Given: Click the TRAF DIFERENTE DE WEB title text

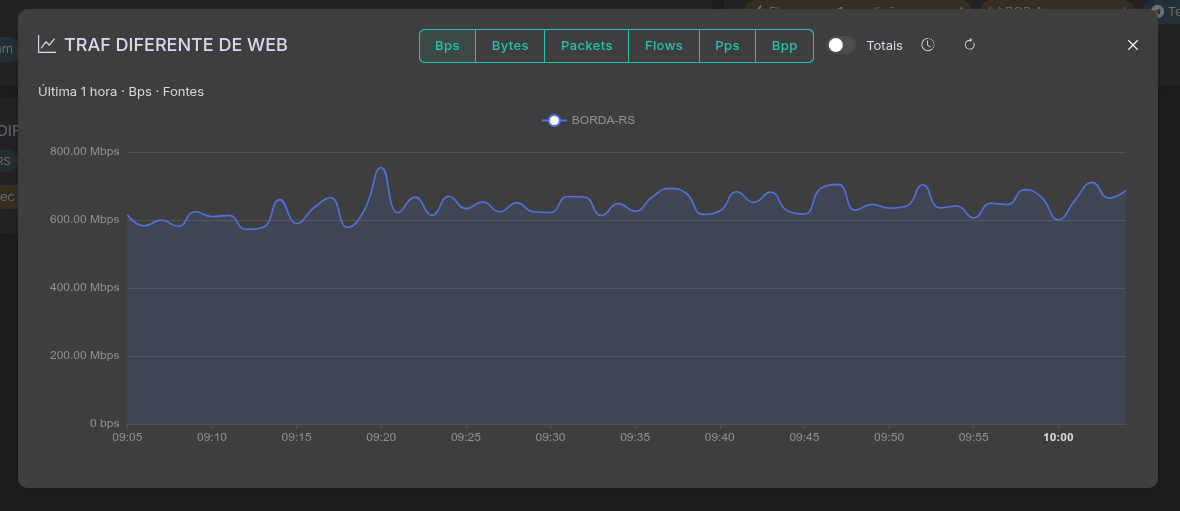Looking at the screenshot, I should [x=176, y=45].
